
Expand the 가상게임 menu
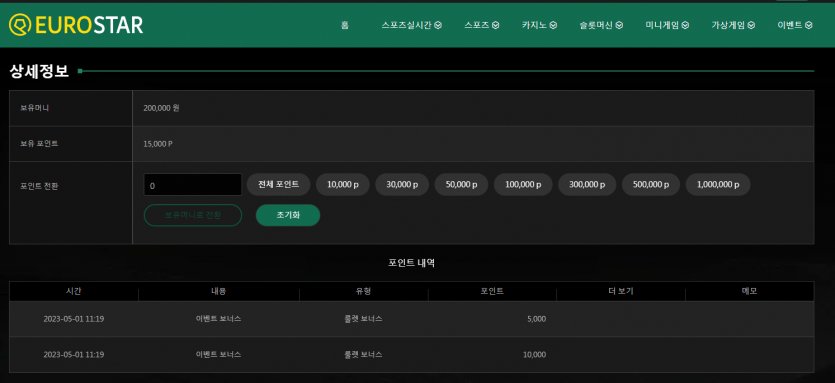pos(733,25)
